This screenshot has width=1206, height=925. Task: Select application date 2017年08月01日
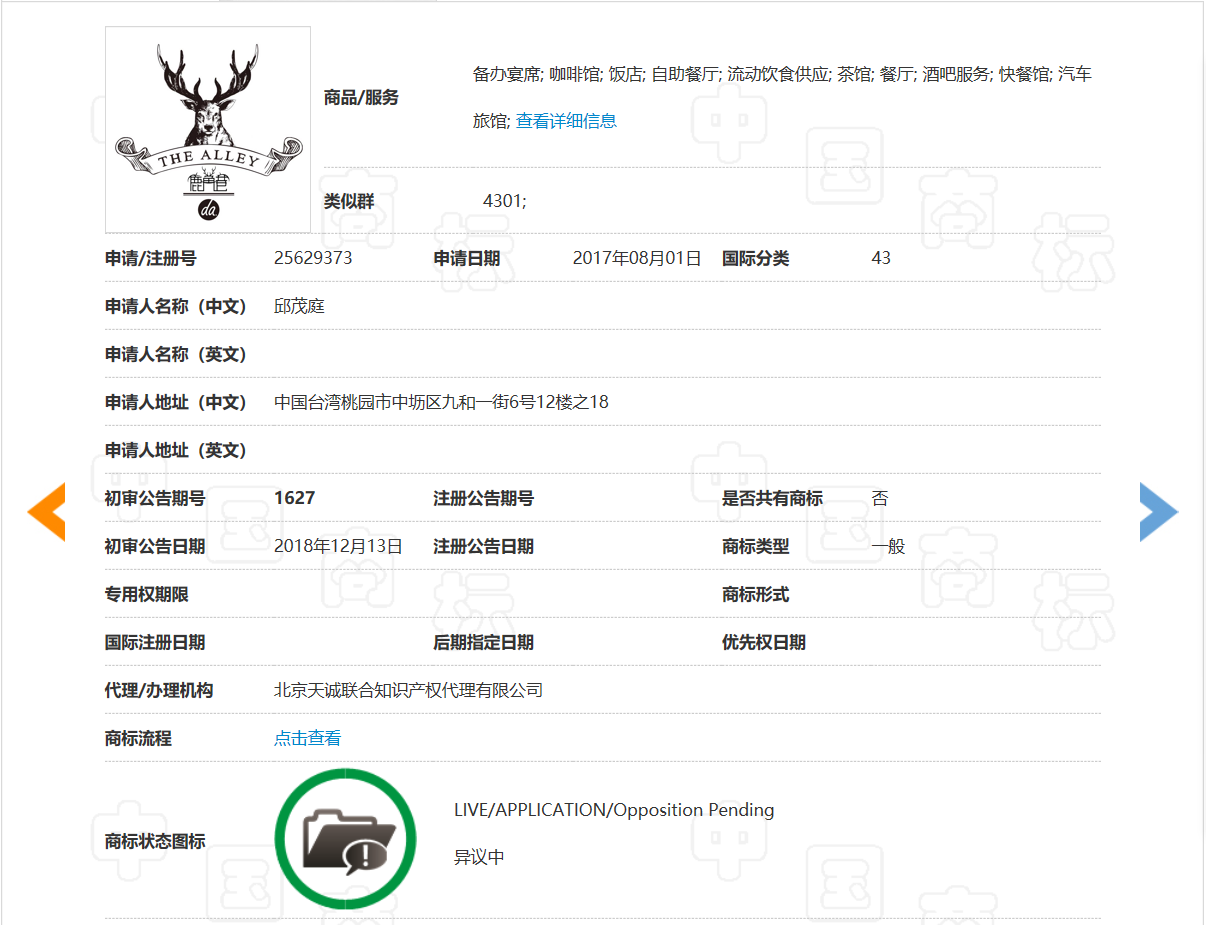point(637,258)
